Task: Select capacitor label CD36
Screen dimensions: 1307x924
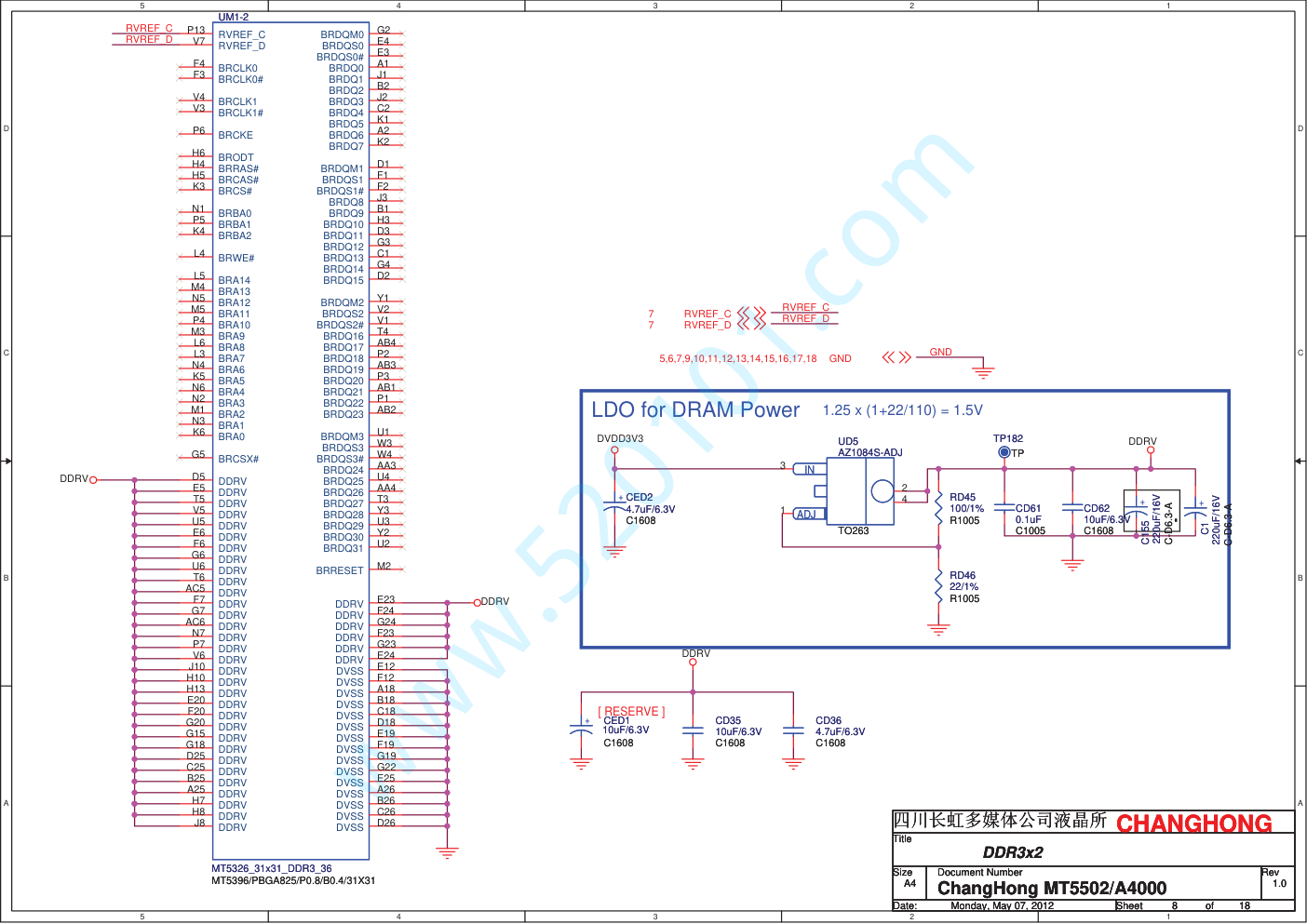Action: click(x=829, y=721)
